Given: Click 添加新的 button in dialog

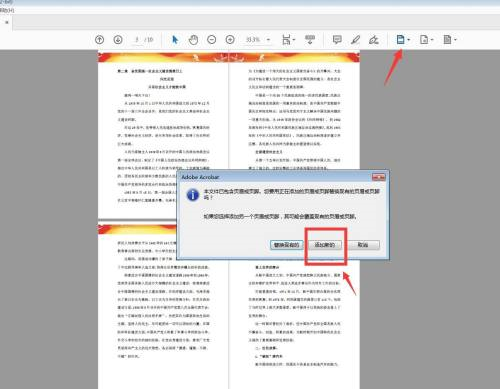Looking at the screenshot, I should (x=325, y=245).
